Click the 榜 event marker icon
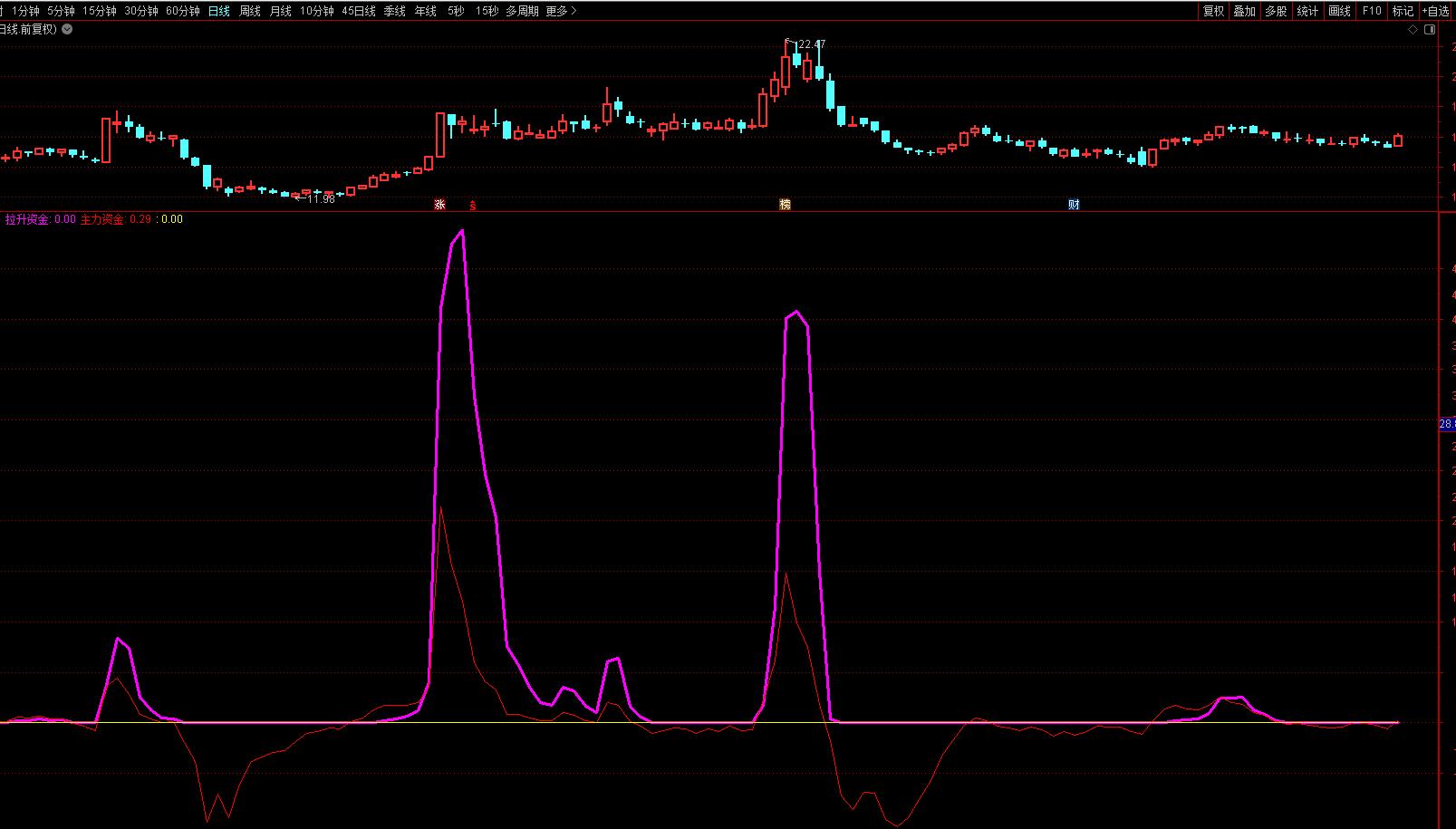 785,205
